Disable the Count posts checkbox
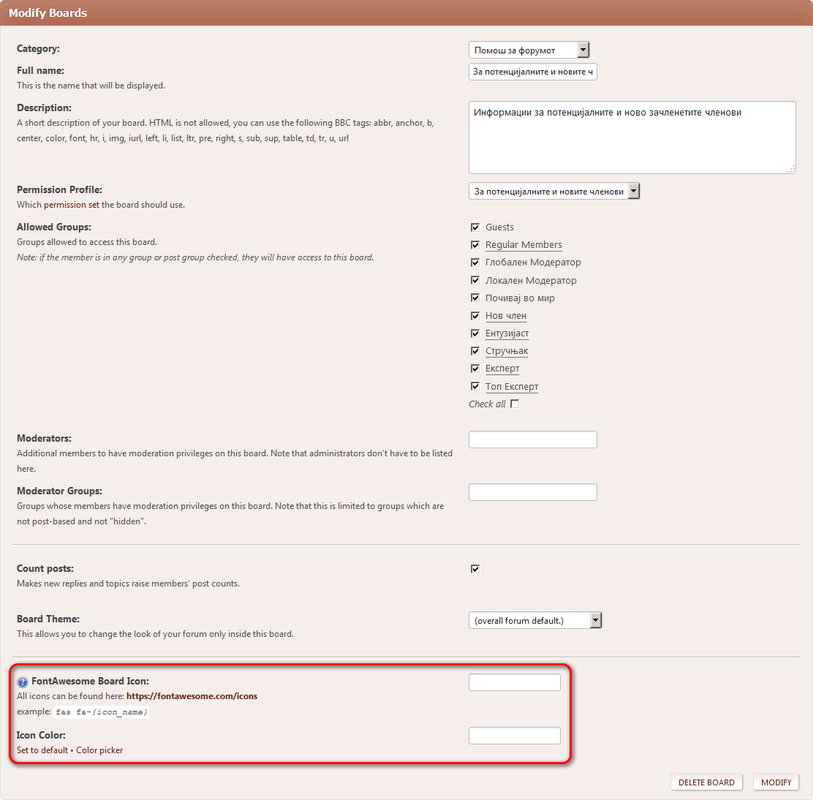 pyautogui.click(x=475, y=569)
